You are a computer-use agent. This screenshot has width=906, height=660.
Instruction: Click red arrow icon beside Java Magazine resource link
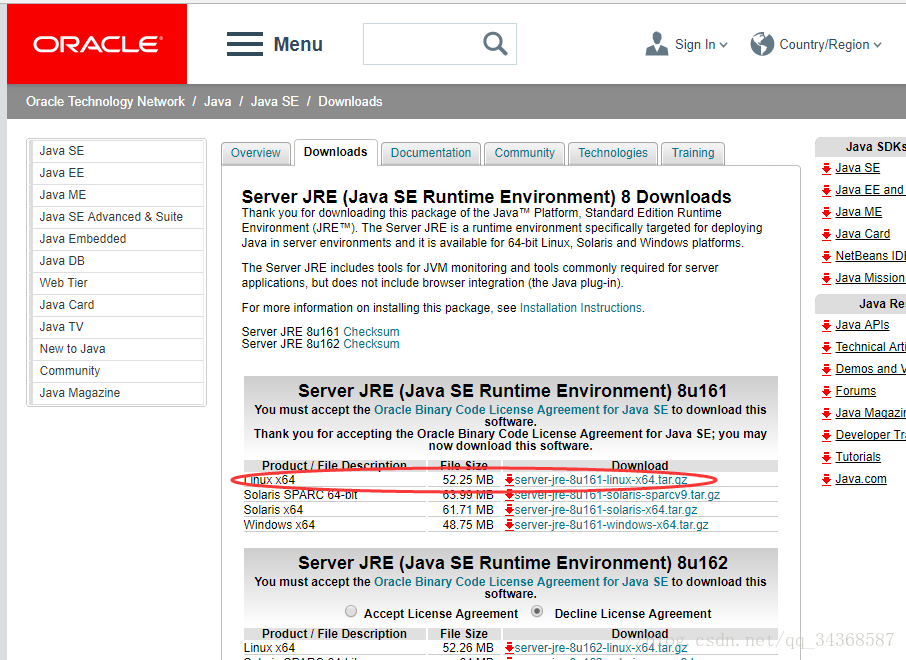(x=826, y=414)
